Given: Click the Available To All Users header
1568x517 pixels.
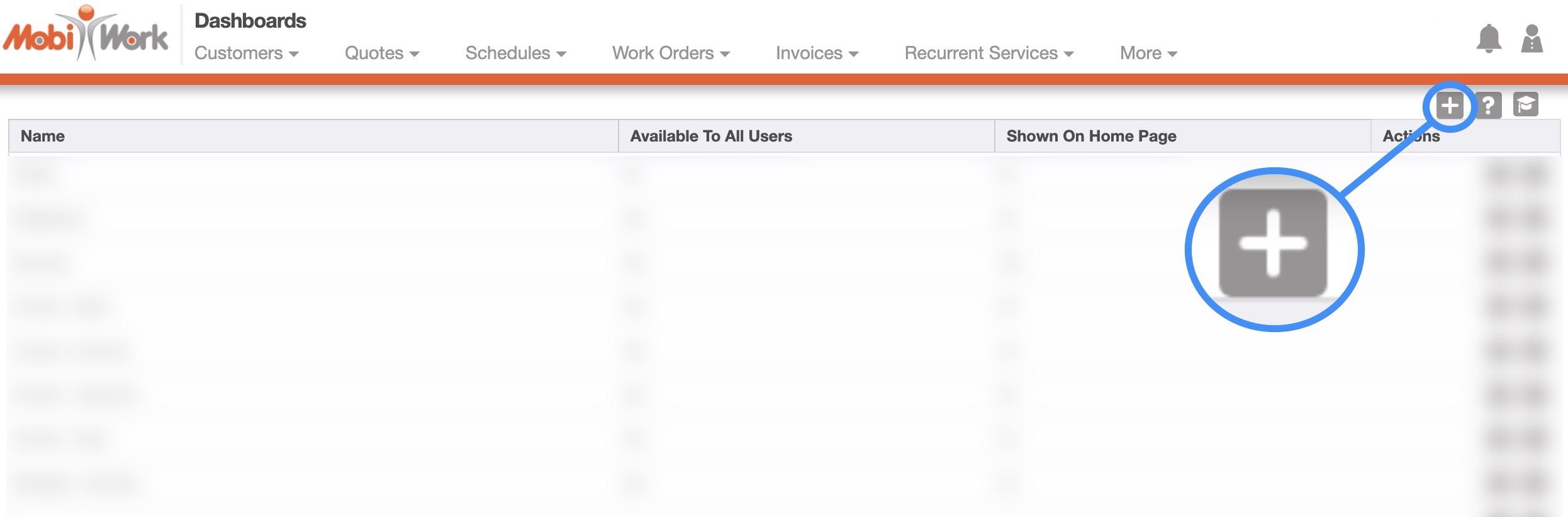Looking at the screenshot, I should (711, 136).
